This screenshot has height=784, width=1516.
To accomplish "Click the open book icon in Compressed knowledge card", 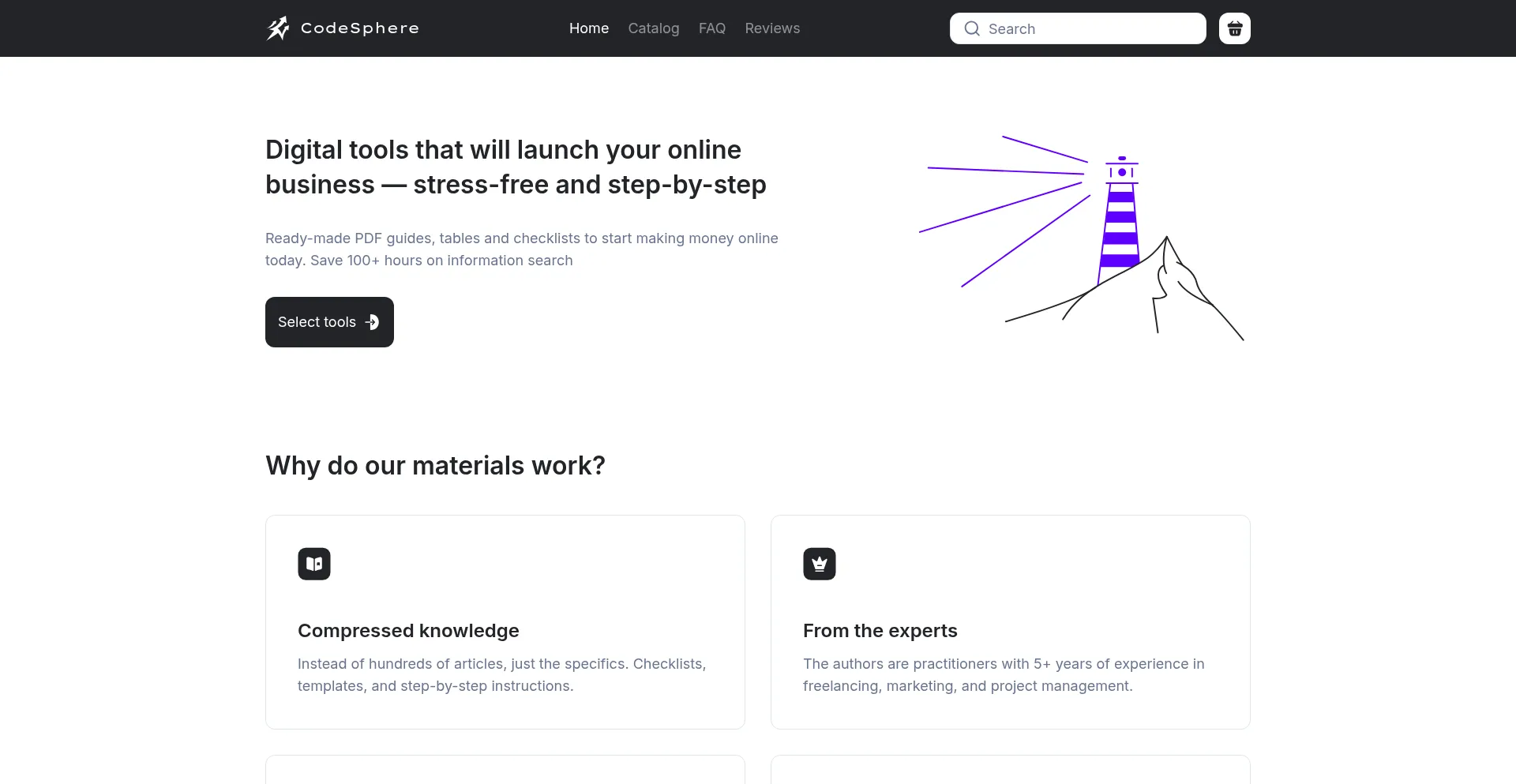I will pos(314,564).
